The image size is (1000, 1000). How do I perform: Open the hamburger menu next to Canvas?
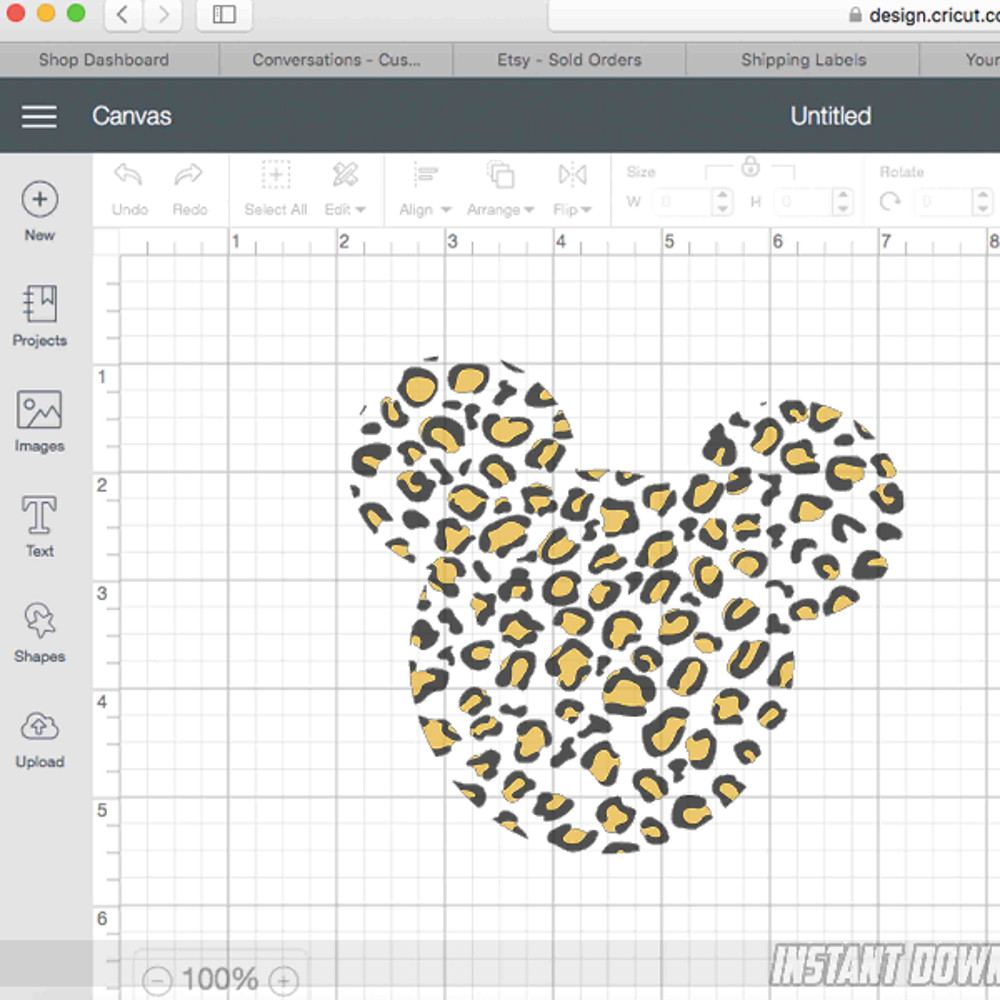39,116
